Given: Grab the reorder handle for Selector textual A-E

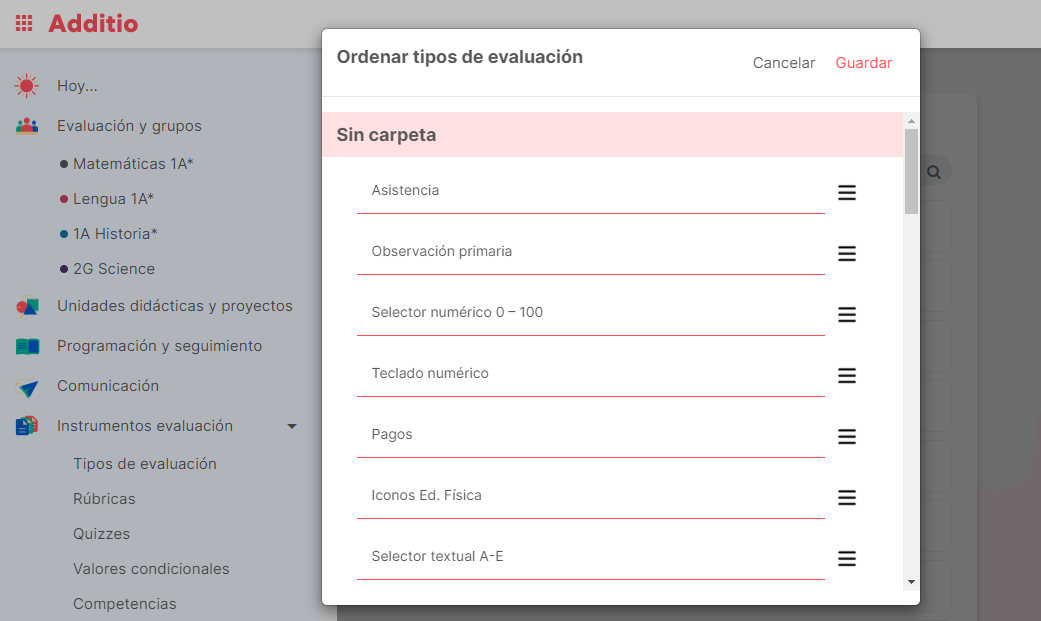Looking at the screenshot, I should 846,559.
